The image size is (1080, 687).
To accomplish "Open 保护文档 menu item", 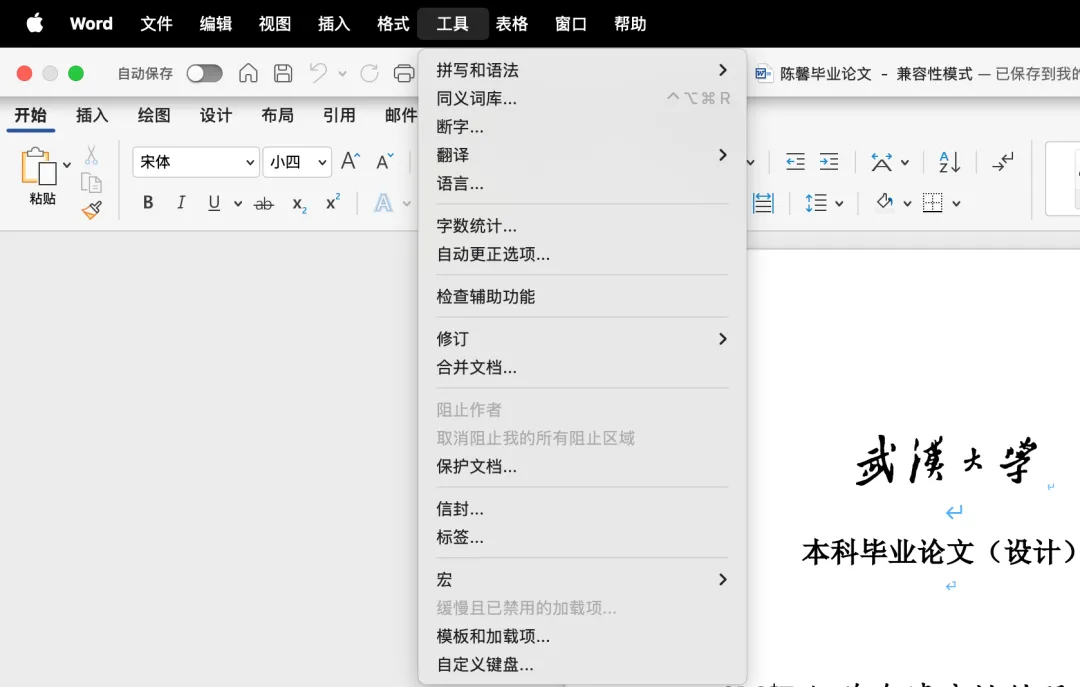I will (582, 466).
